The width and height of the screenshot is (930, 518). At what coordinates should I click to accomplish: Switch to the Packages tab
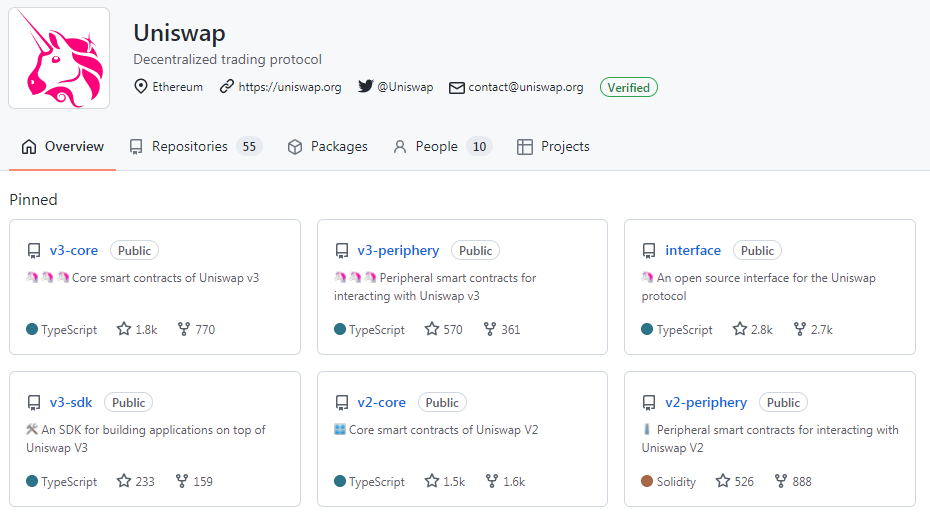click(x=327, y=147)
